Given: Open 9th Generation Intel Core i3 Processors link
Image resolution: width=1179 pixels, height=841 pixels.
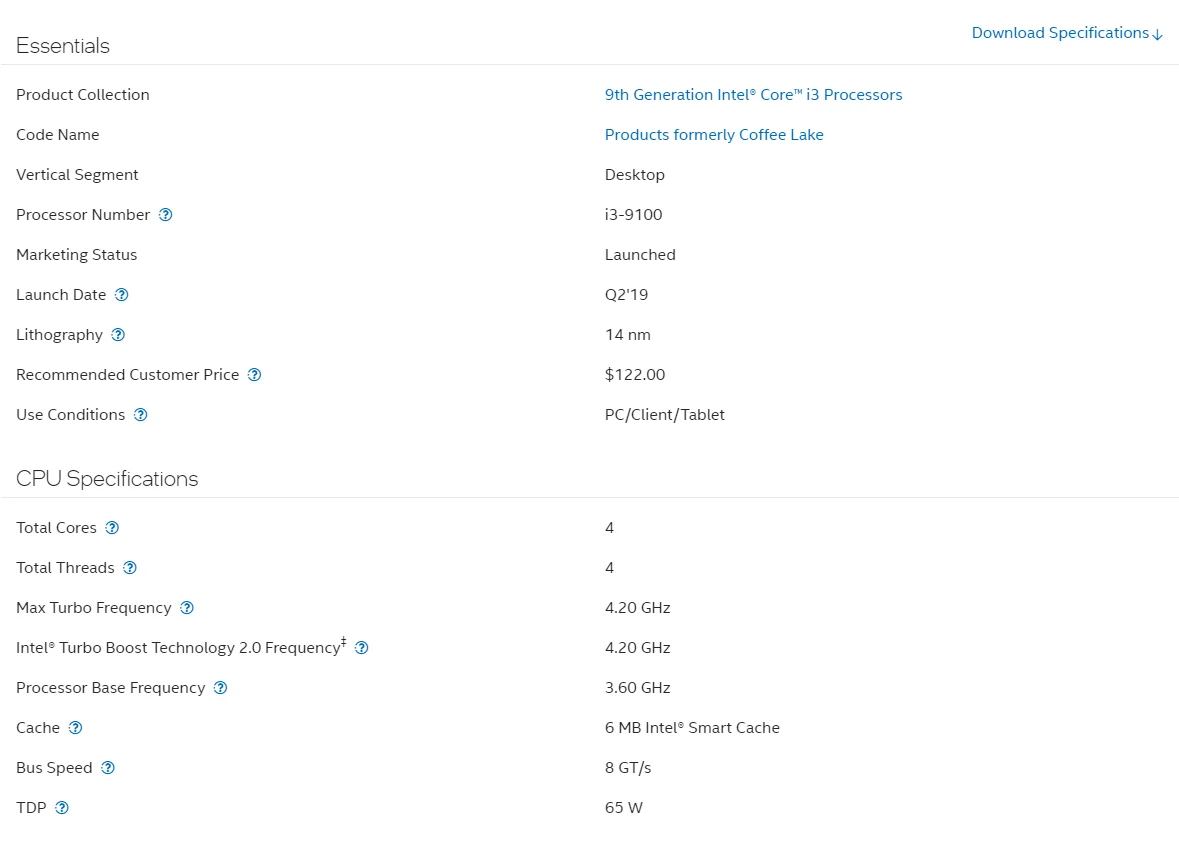Looking at the screenshot, I should click(x=753, y=95).
